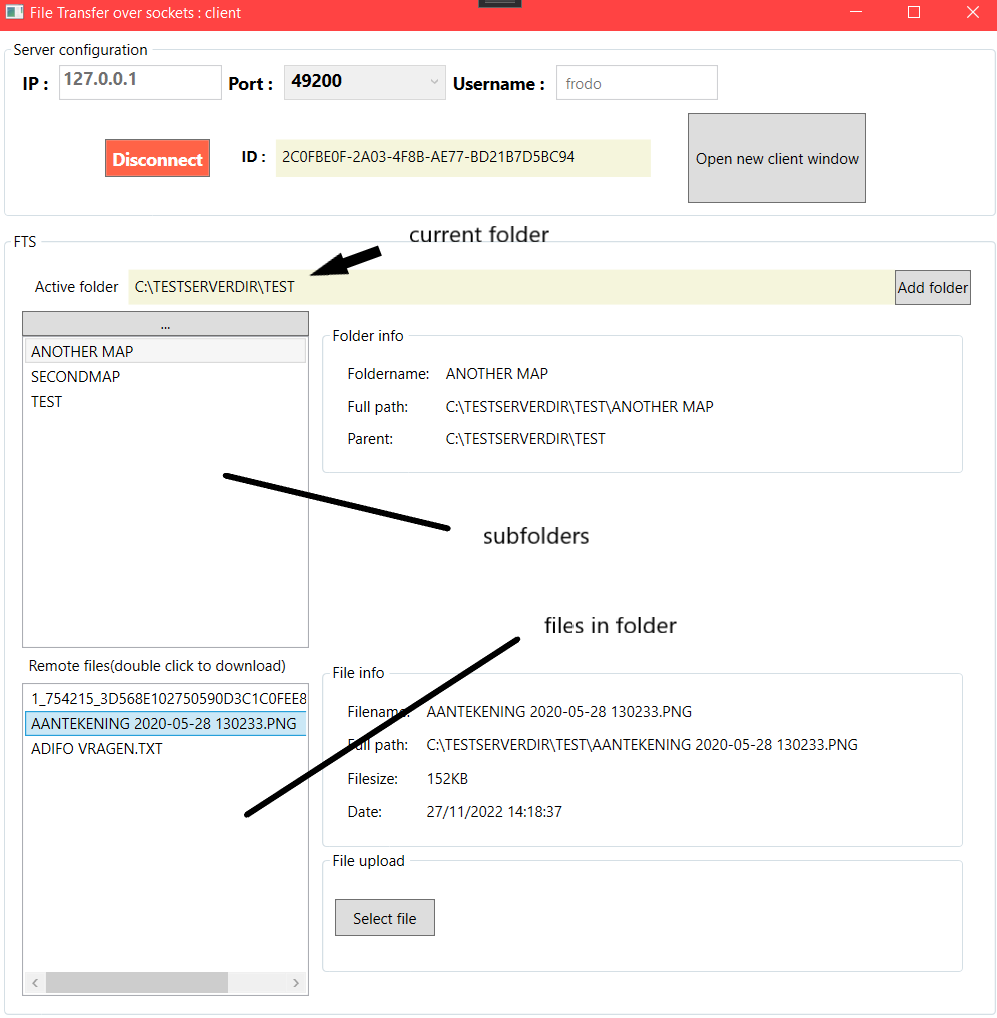Click Open new client window
The width and height of the screenshot is (997, 1018).
776,158
